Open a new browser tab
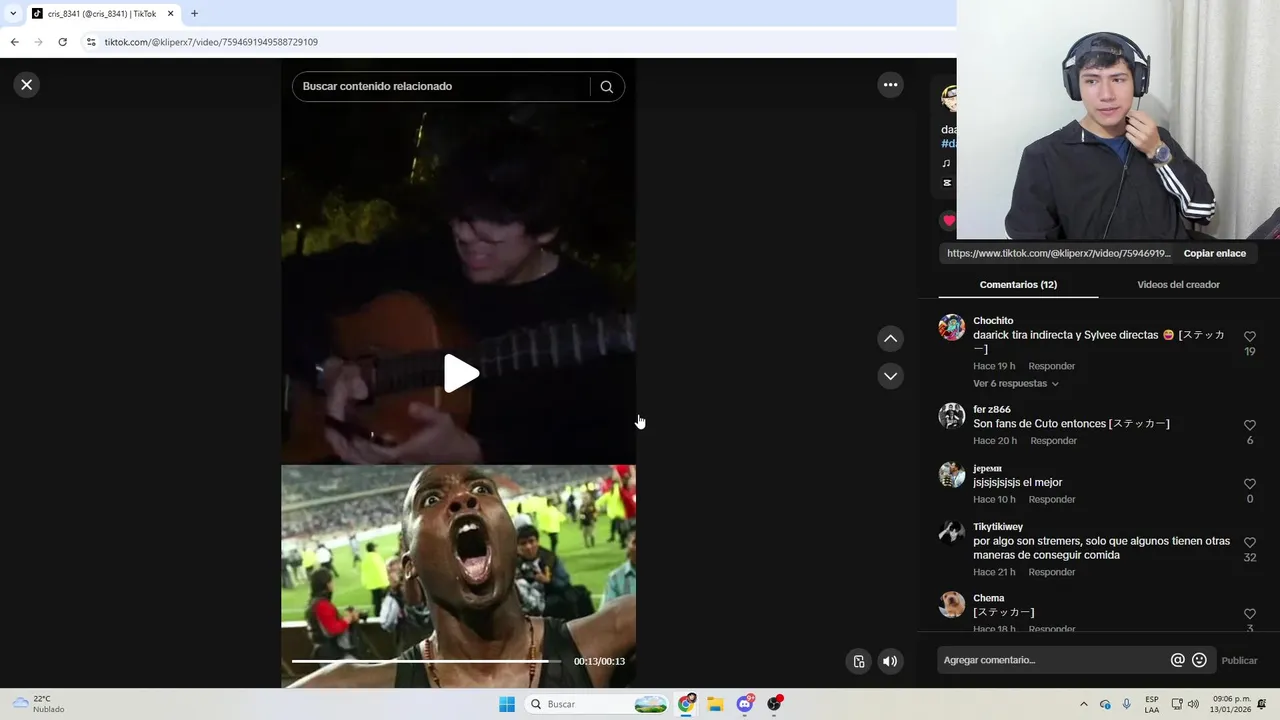Image resolution: width=1280 pixels, height=720 pixels. pos(194,14)
